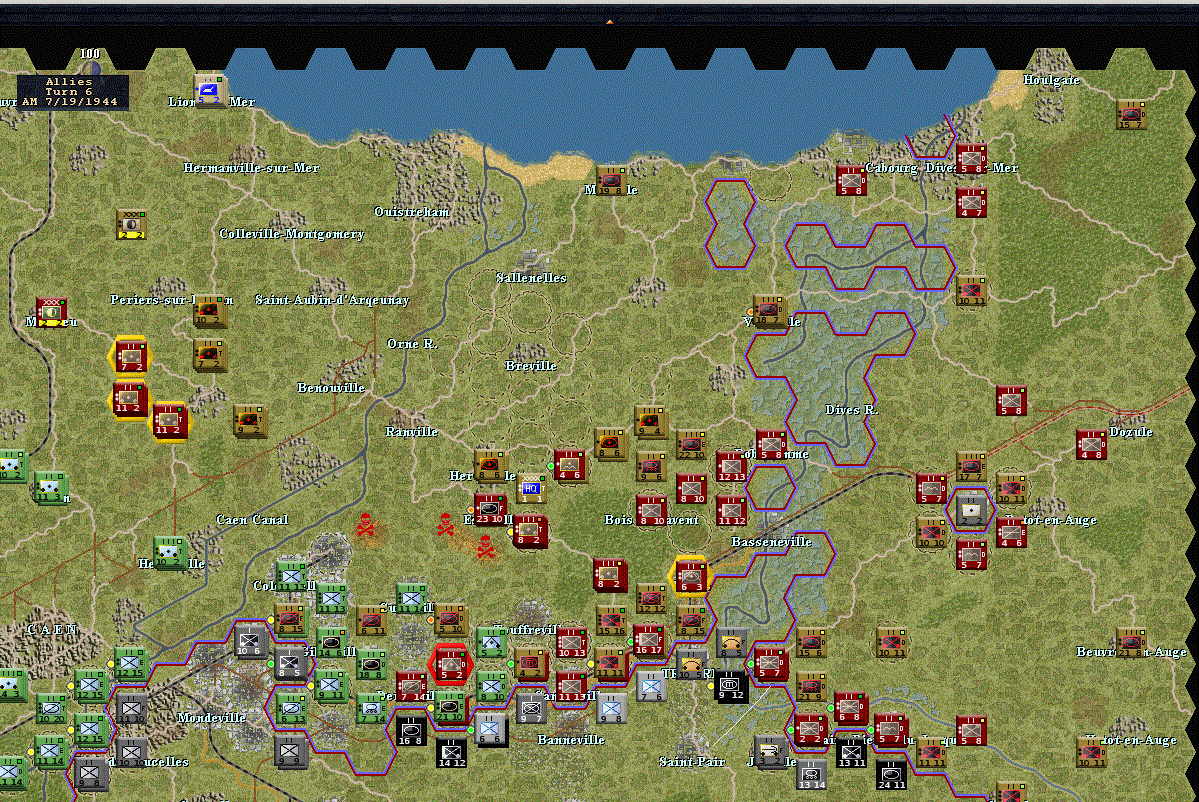Select the tan 21-8 unit at Beuvron-en-Auge
The height and width of the screenshot is (802, 1199).
coord(1130,643)
